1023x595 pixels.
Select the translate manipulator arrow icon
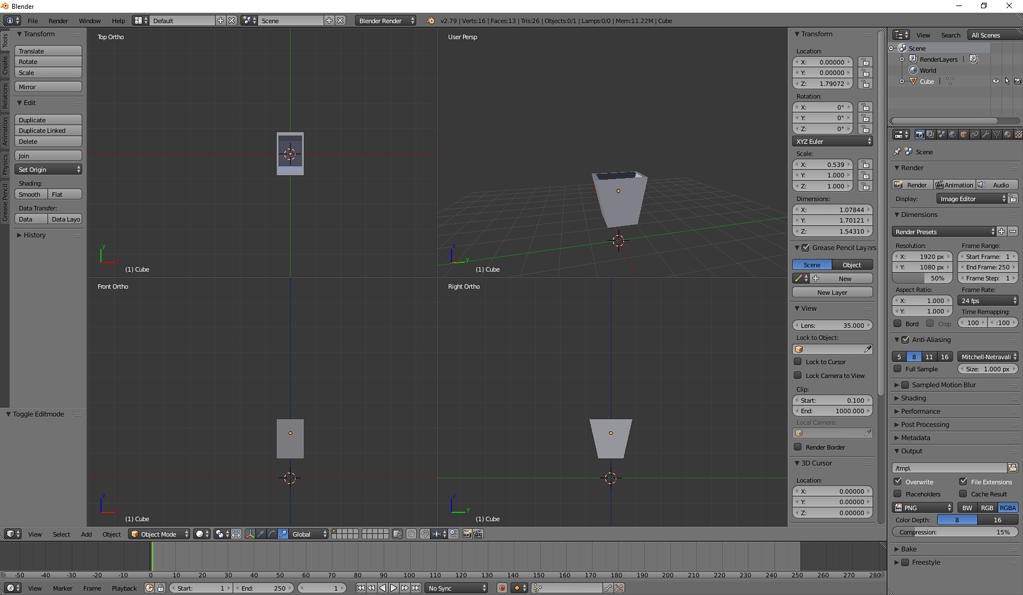(260, 533)
